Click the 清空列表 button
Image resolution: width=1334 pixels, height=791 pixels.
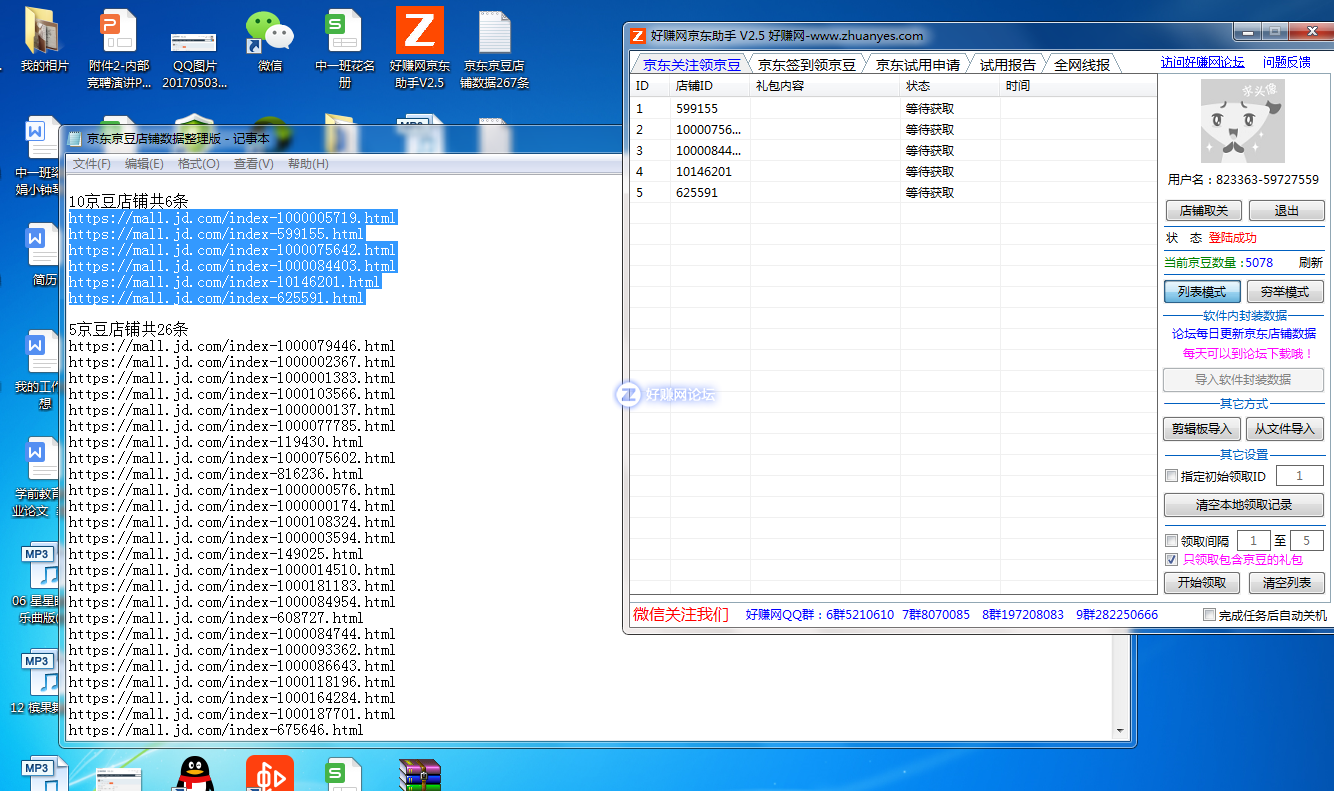click(1286, 583)
